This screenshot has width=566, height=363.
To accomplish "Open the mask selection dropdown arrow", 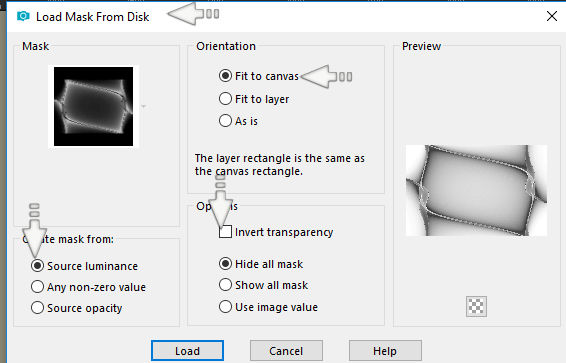I will 144,106.
